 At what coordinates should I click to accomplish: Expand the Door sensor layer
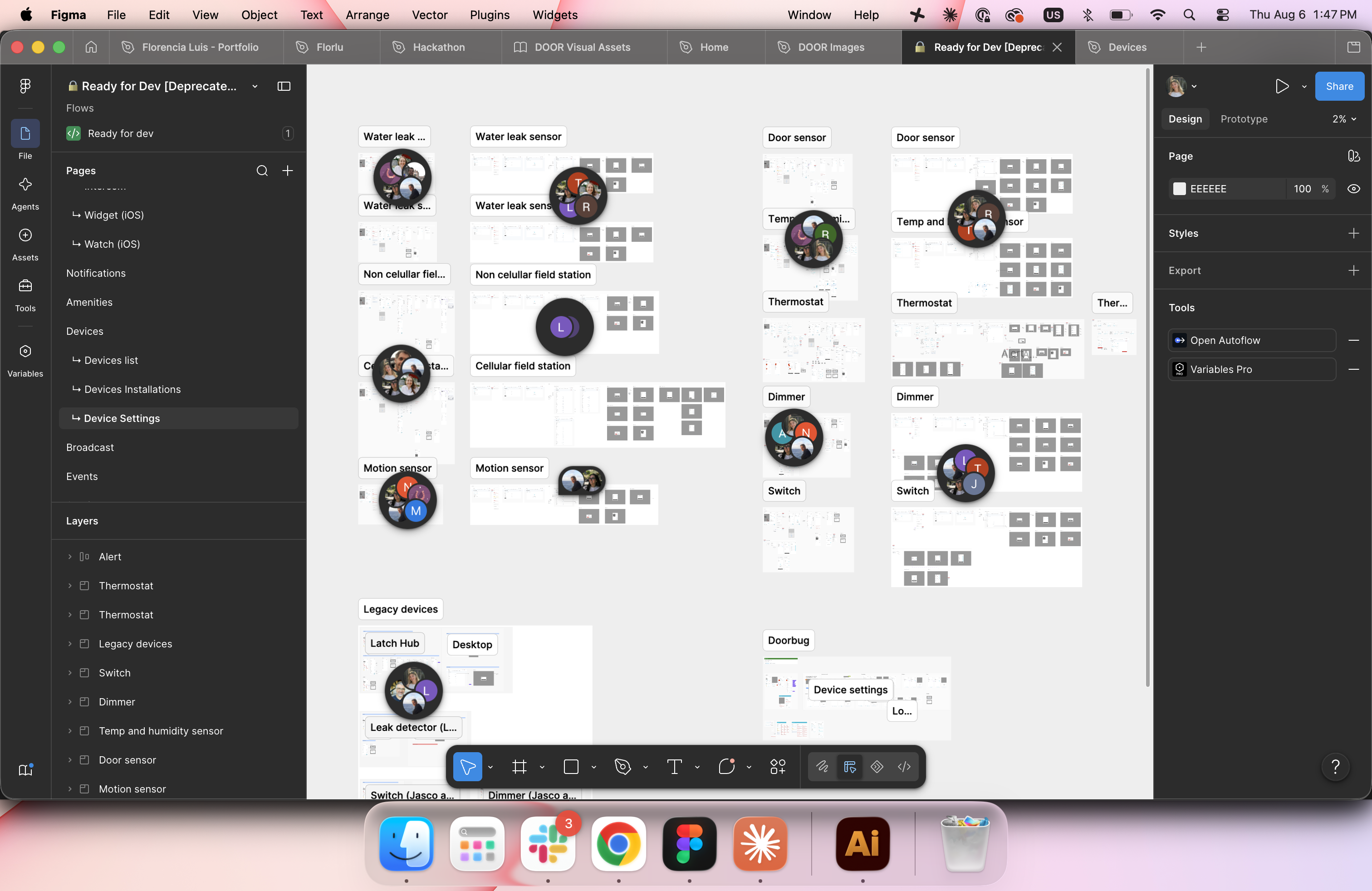pyautogui.click(x=70, y=759)
